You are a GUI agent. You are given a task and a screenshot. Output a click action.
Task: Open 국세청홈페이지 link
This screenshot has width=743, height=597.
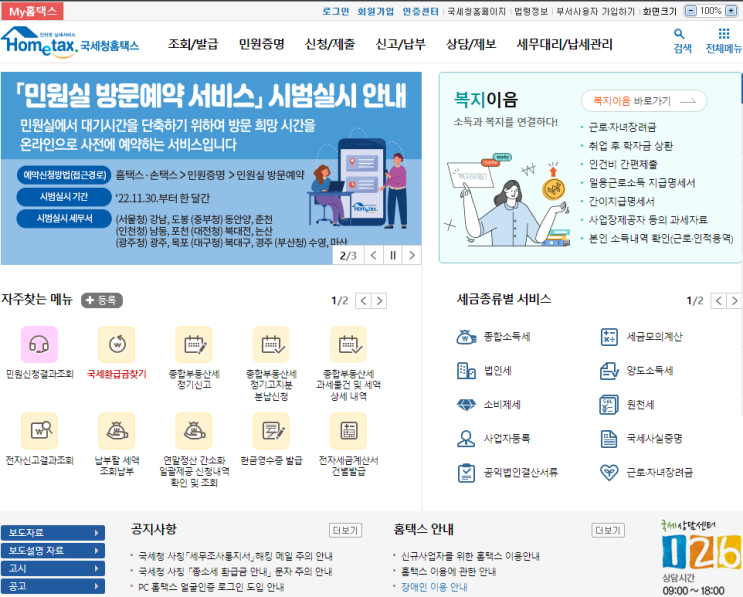click(x=476, y=11)
